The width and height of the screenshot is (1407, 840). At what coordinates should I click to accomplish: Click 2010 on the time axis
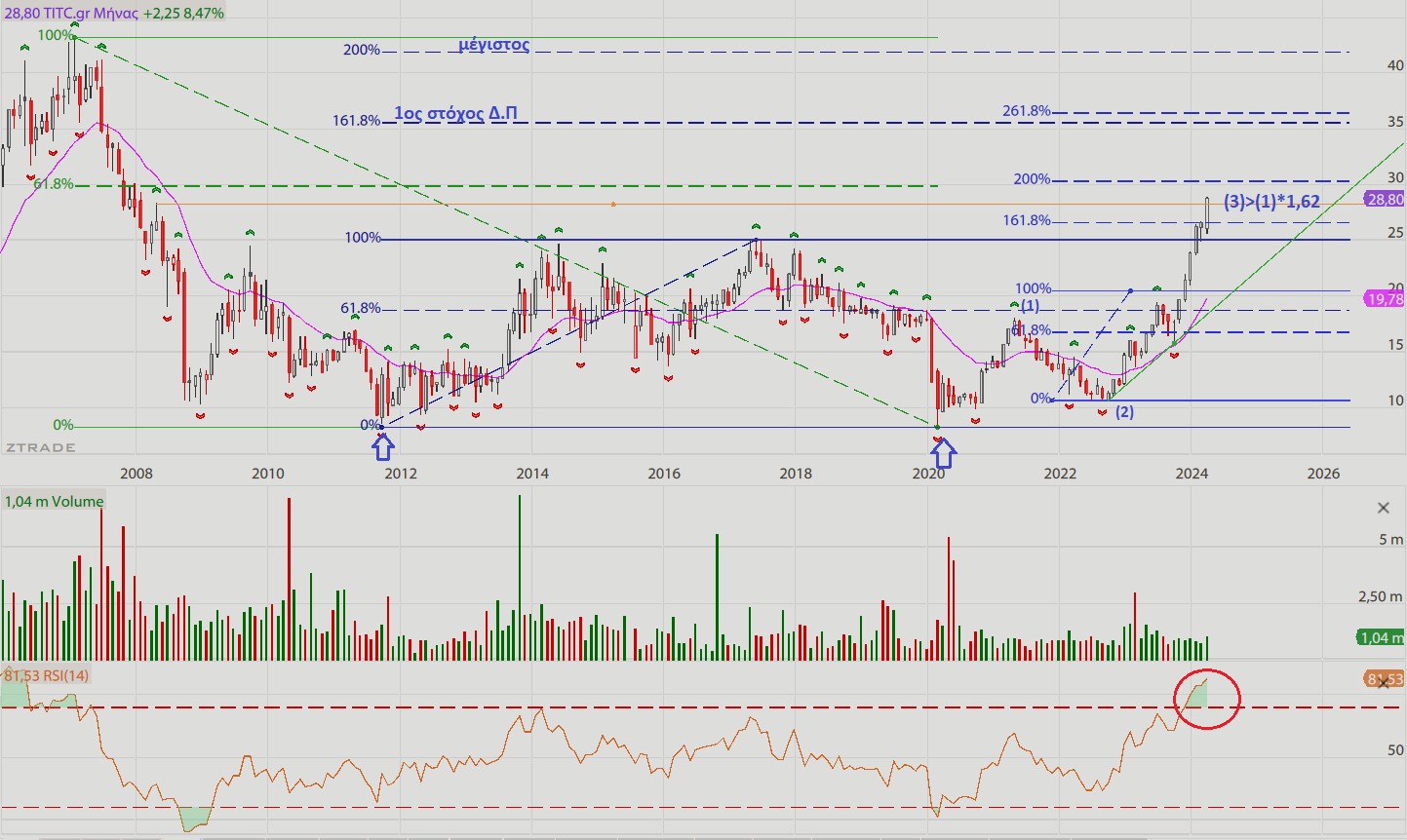click(268, 474)
